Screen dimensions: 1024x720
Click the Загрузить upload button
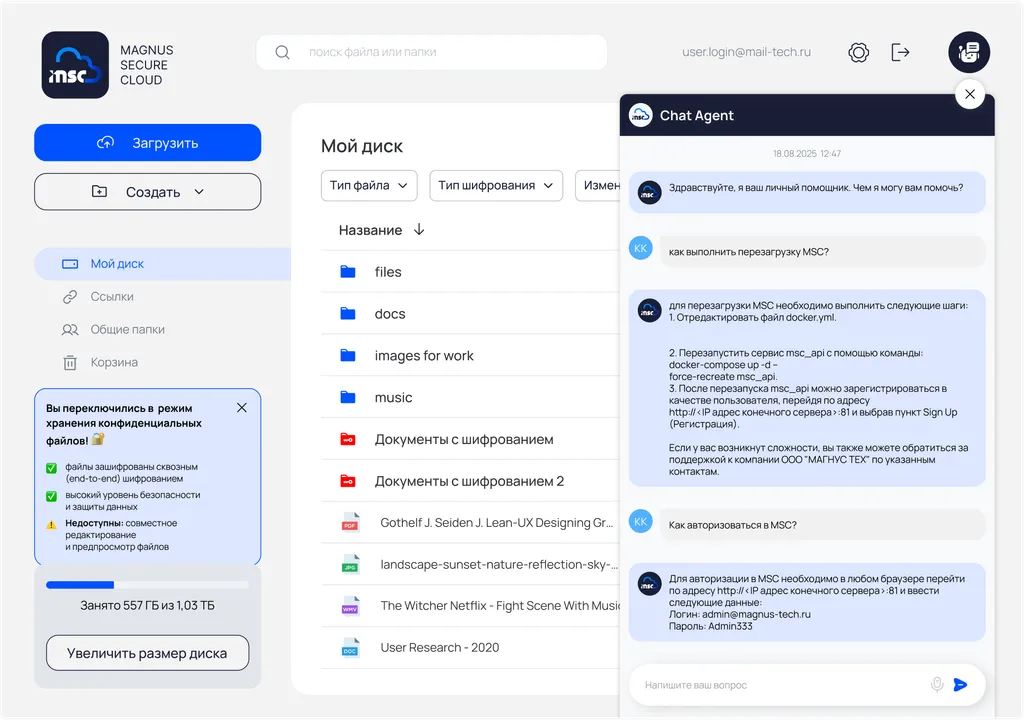(147, 142)
